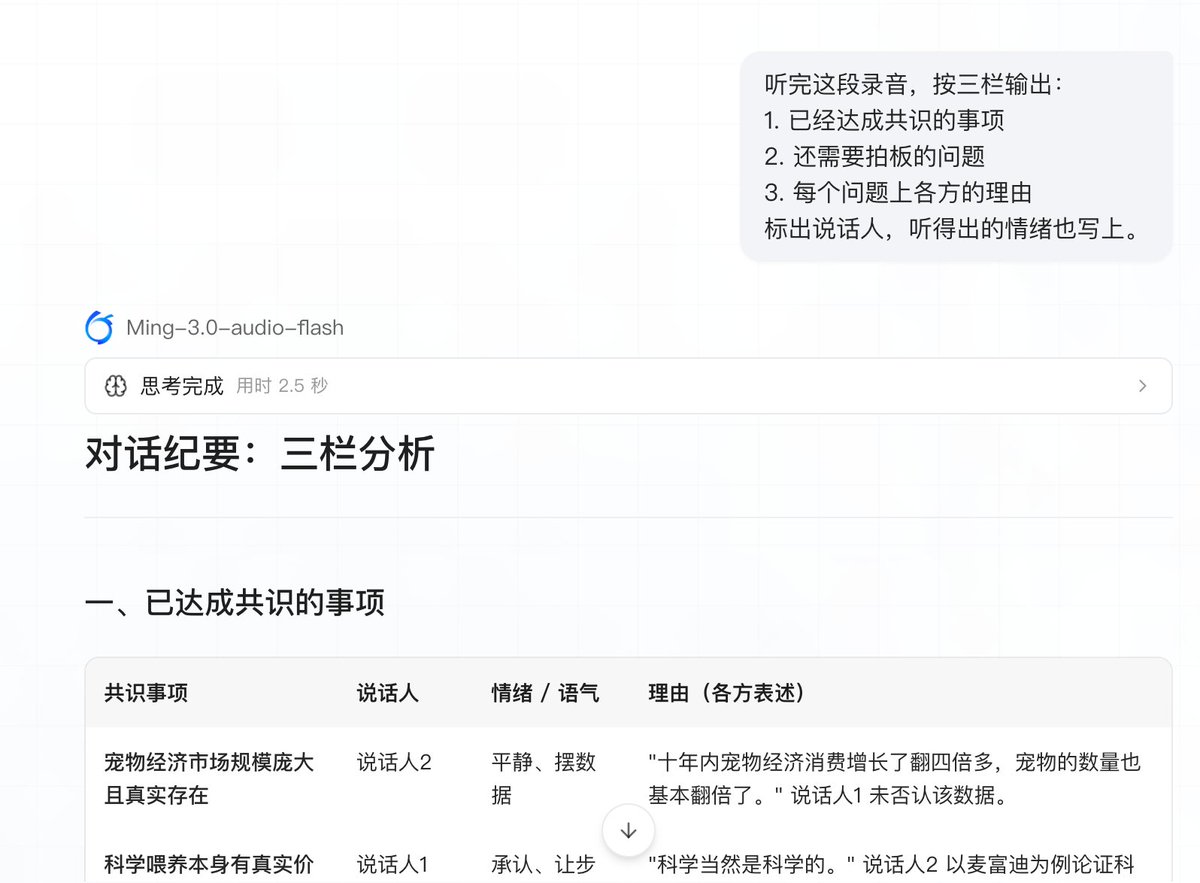The image size is (1200, 883).
Task: Click the 思考完成 label
Action: [182, 386]
